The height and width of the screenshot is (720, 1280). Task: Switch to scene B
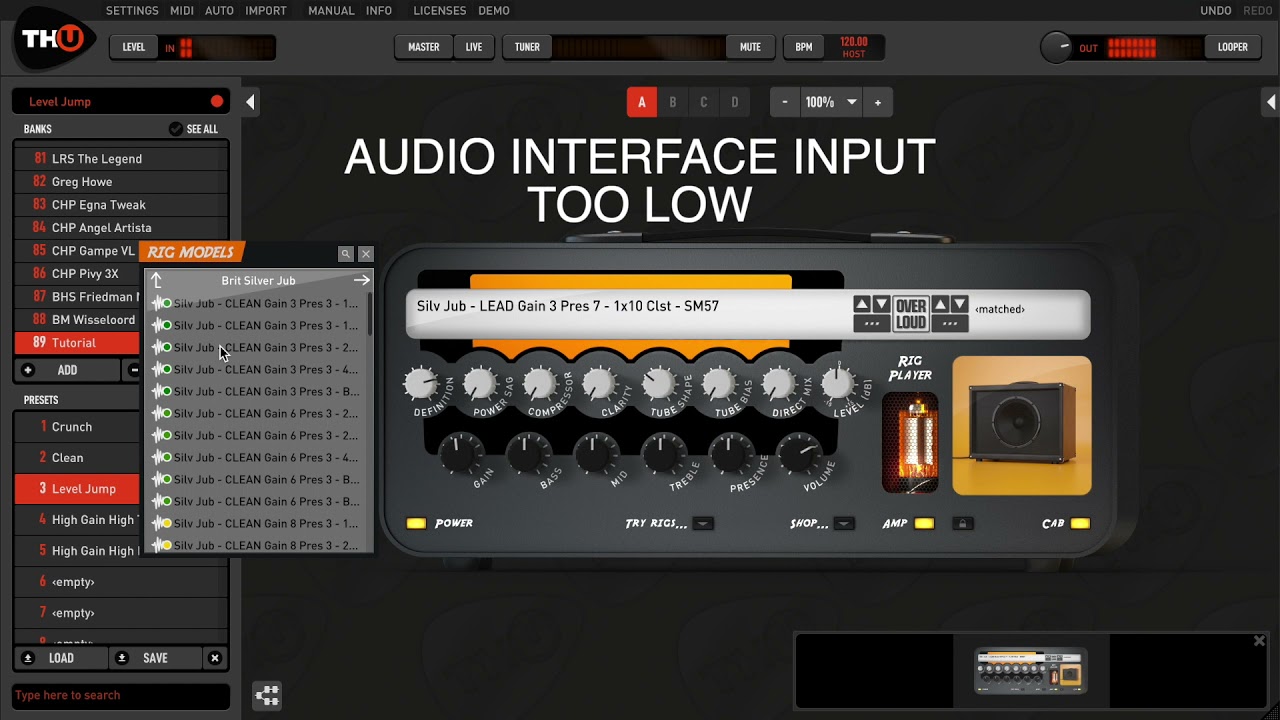click(x=673, y=102)
